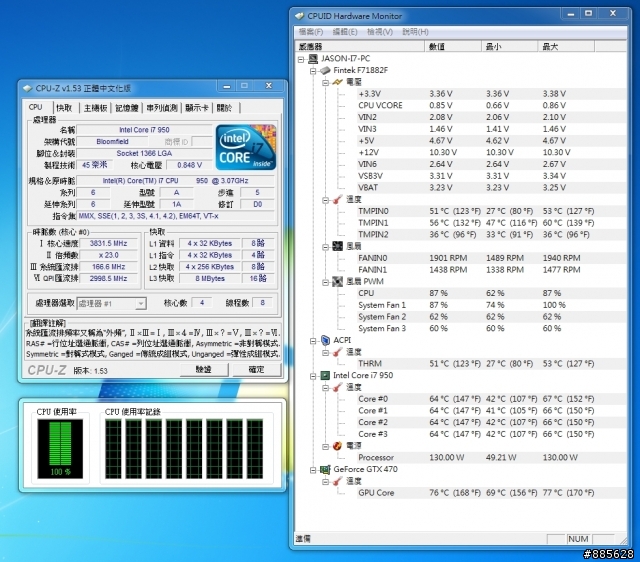Viewport: 640px width, 562px height.
Task: Open the 編輯(E) menu in Hardware Monitor
Action: [345, 32]
